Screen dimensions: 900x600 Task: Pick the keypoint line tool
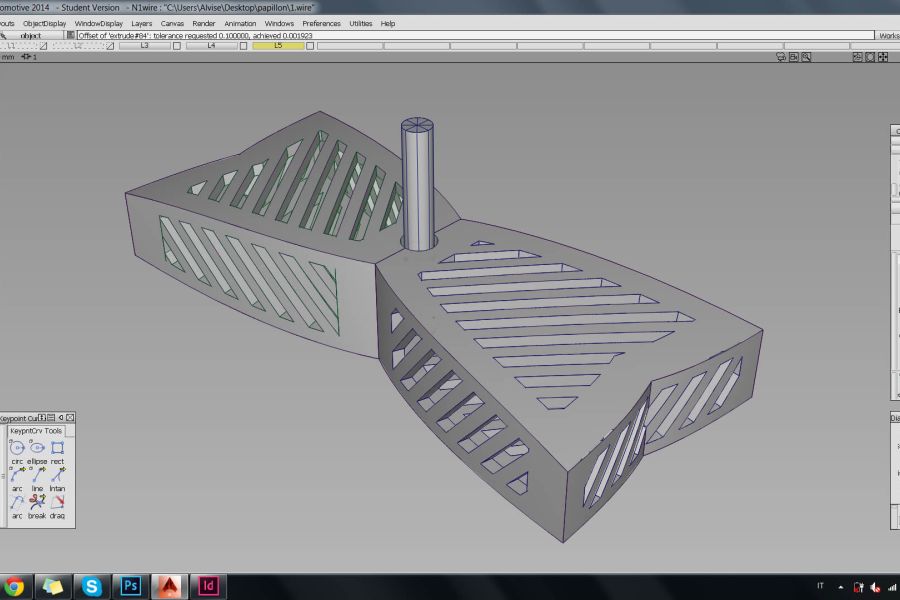pos(37,475)
